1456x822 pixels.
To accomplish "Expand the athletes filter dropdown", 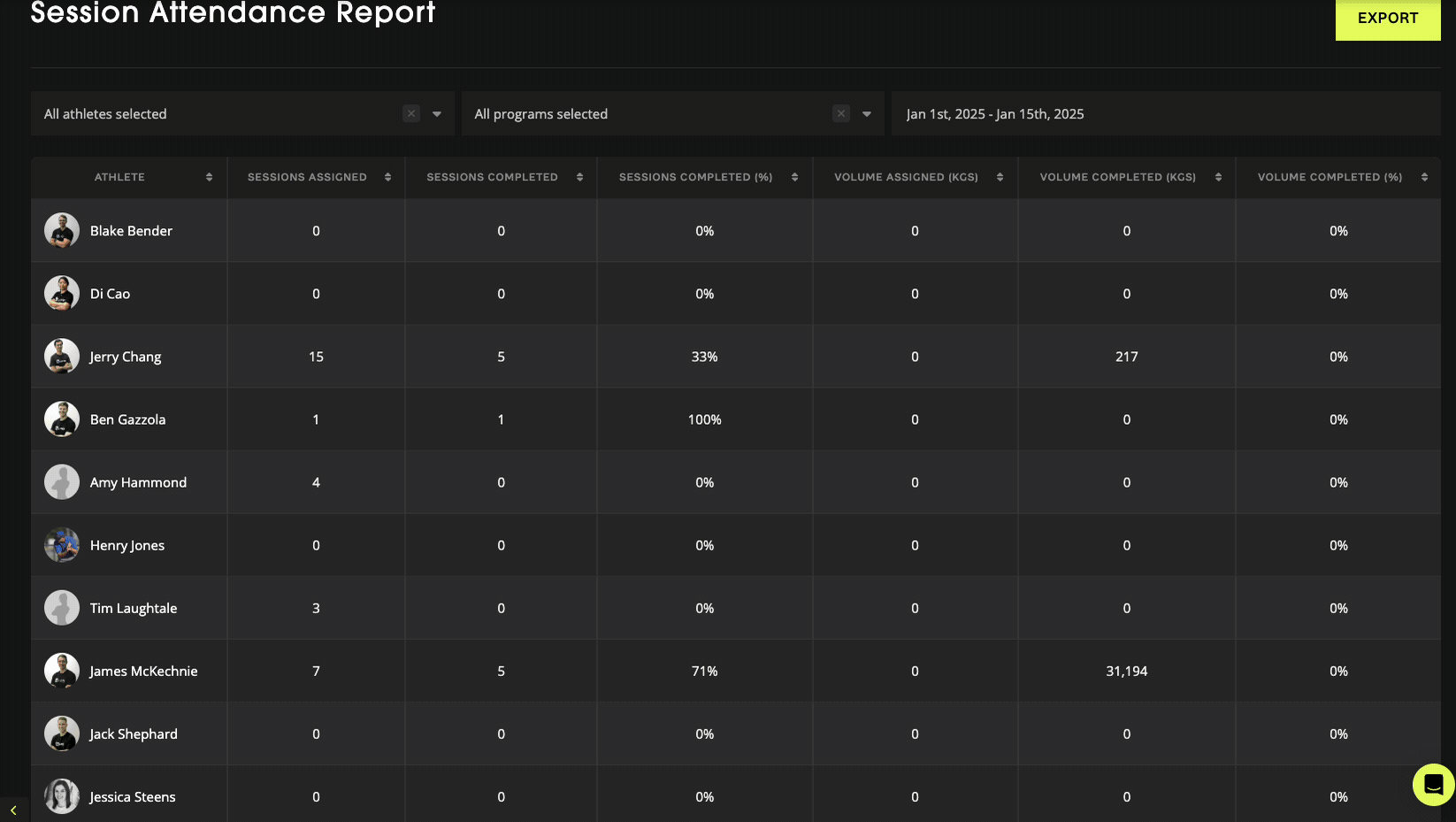I will (x=437, y=113).
